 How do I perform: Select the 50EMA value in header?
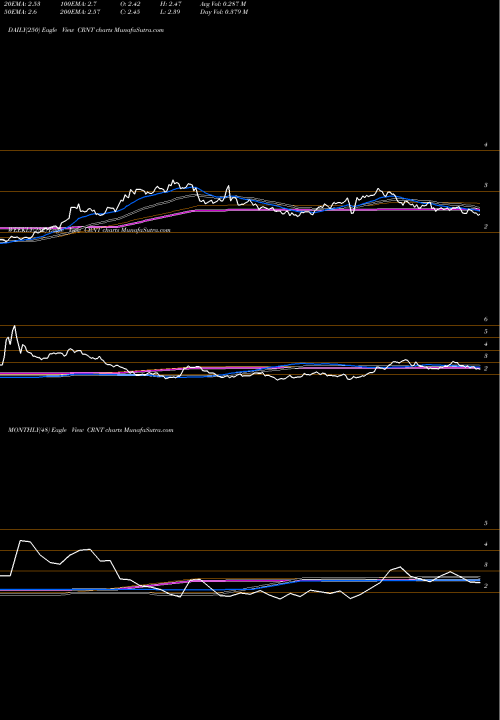point(19,12)
